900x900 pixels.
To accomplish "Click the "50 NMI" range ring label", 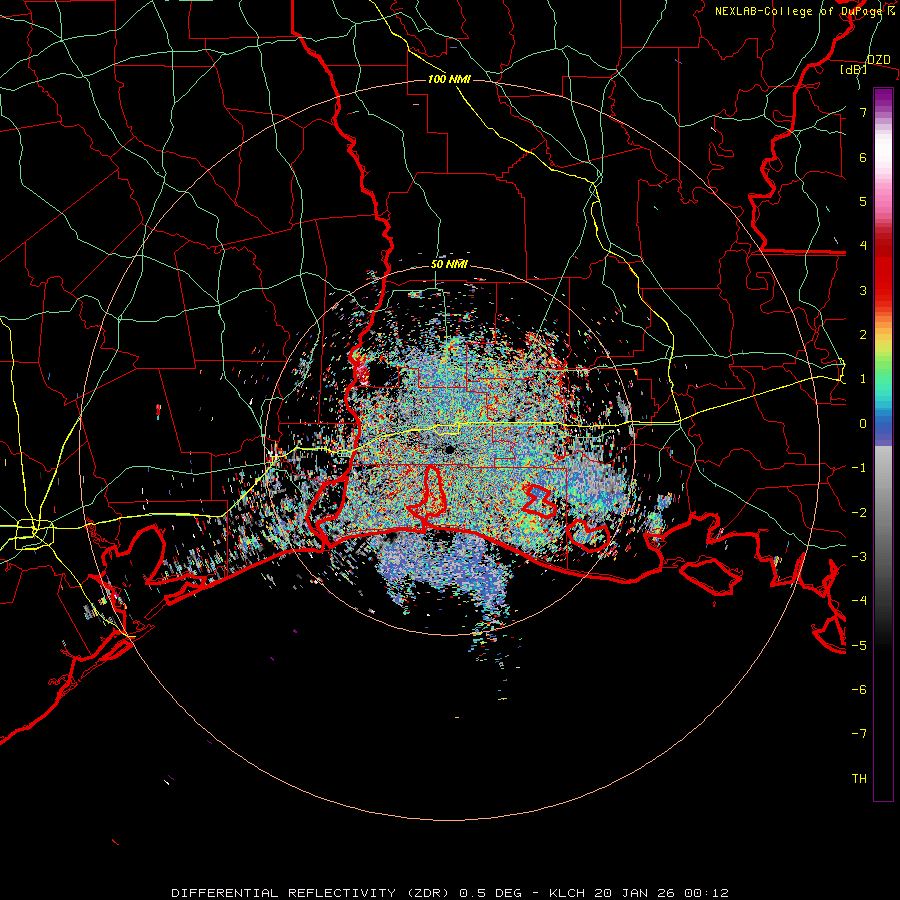I will pos(449,265).
